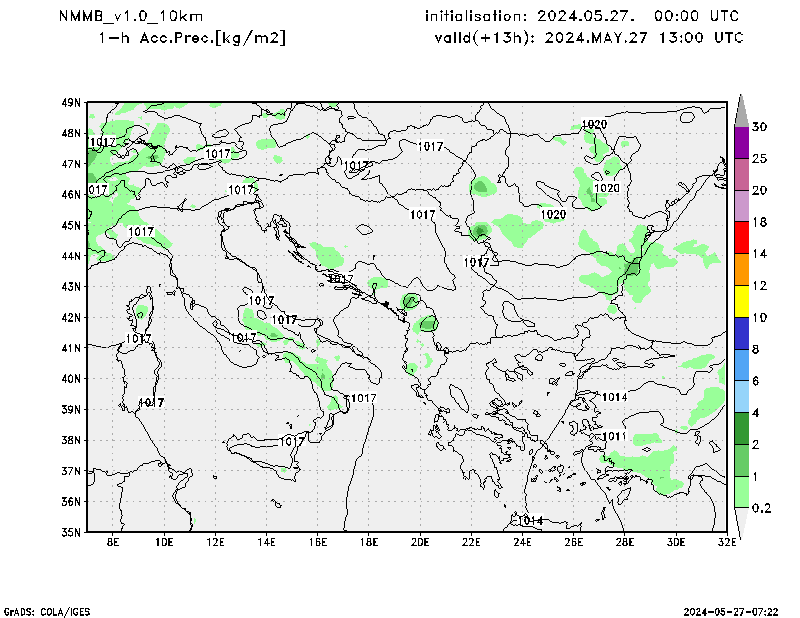This screenshot has width=800, height=618.
Task: Click the GrADS: COLA/IGES credit label
Action: [45, 611]
